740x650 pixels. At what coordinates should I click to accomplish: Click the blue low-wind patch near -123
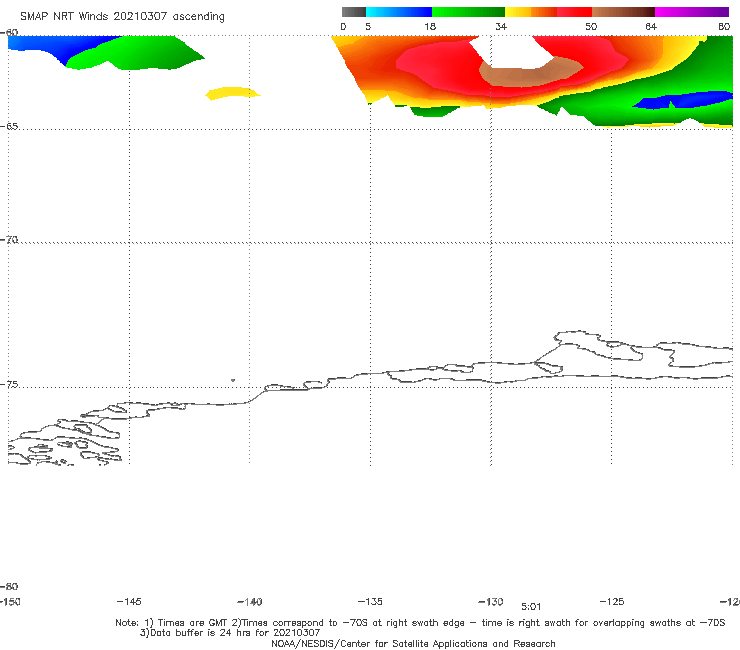[684, 100]
